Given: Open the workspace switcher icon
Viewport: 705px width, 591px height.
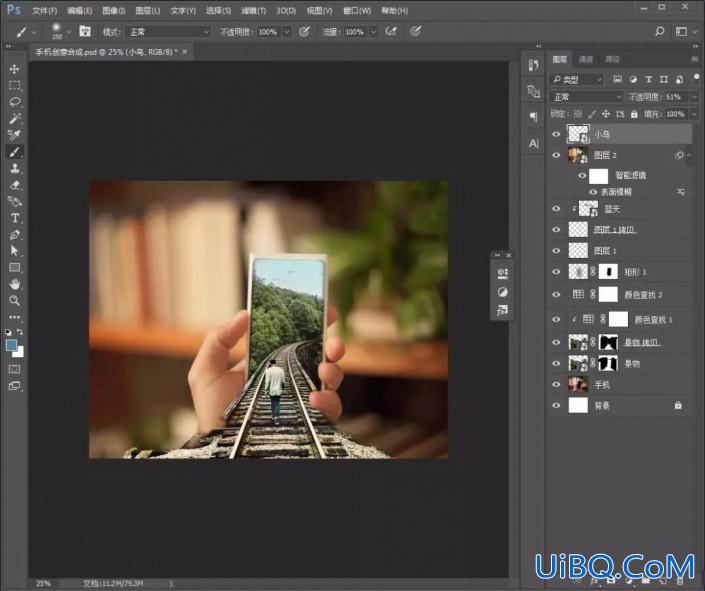Looking at the screenshot, I should pyautogui.click(x=681, y=31).
